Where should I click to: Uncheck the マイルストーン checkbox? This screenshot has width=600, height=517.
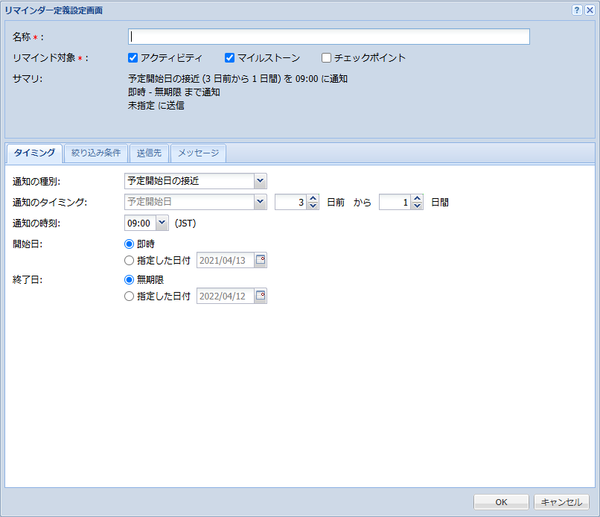click(230, 58)
